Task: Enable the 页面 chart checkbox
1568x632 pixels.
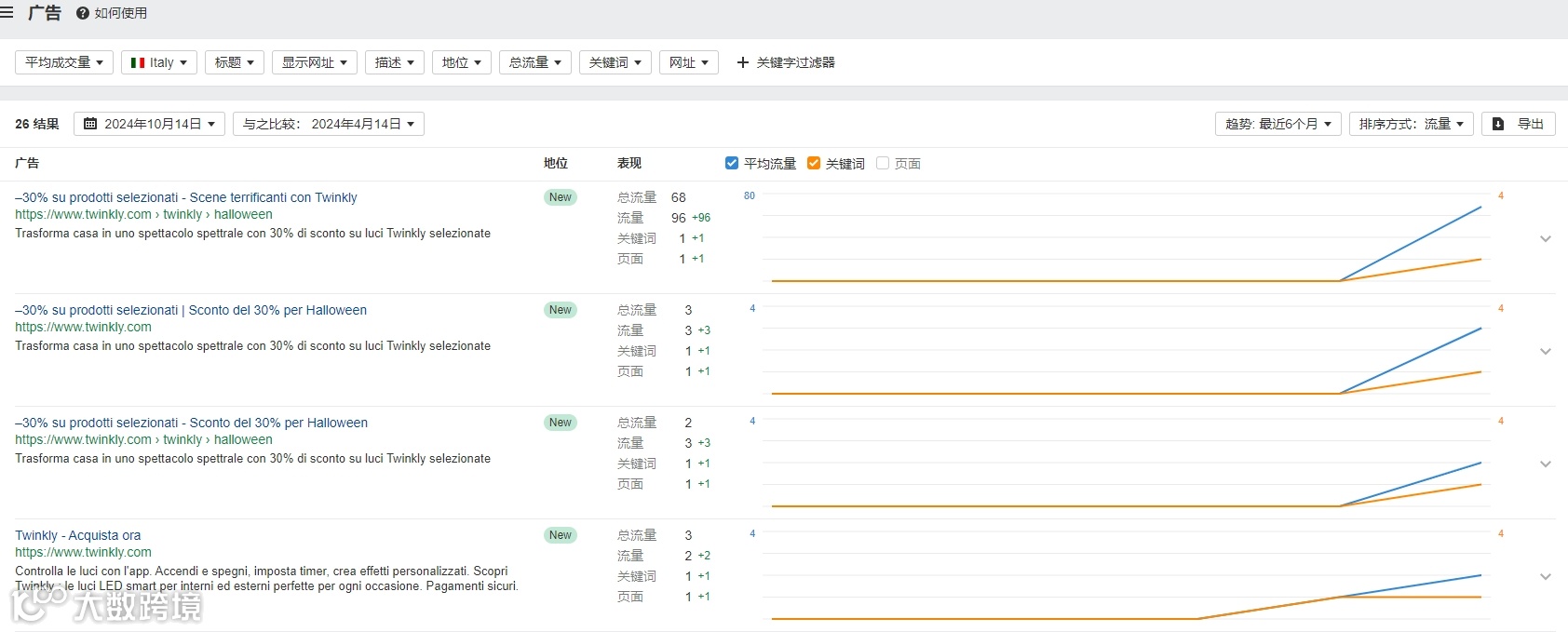Action: [883, 163]
